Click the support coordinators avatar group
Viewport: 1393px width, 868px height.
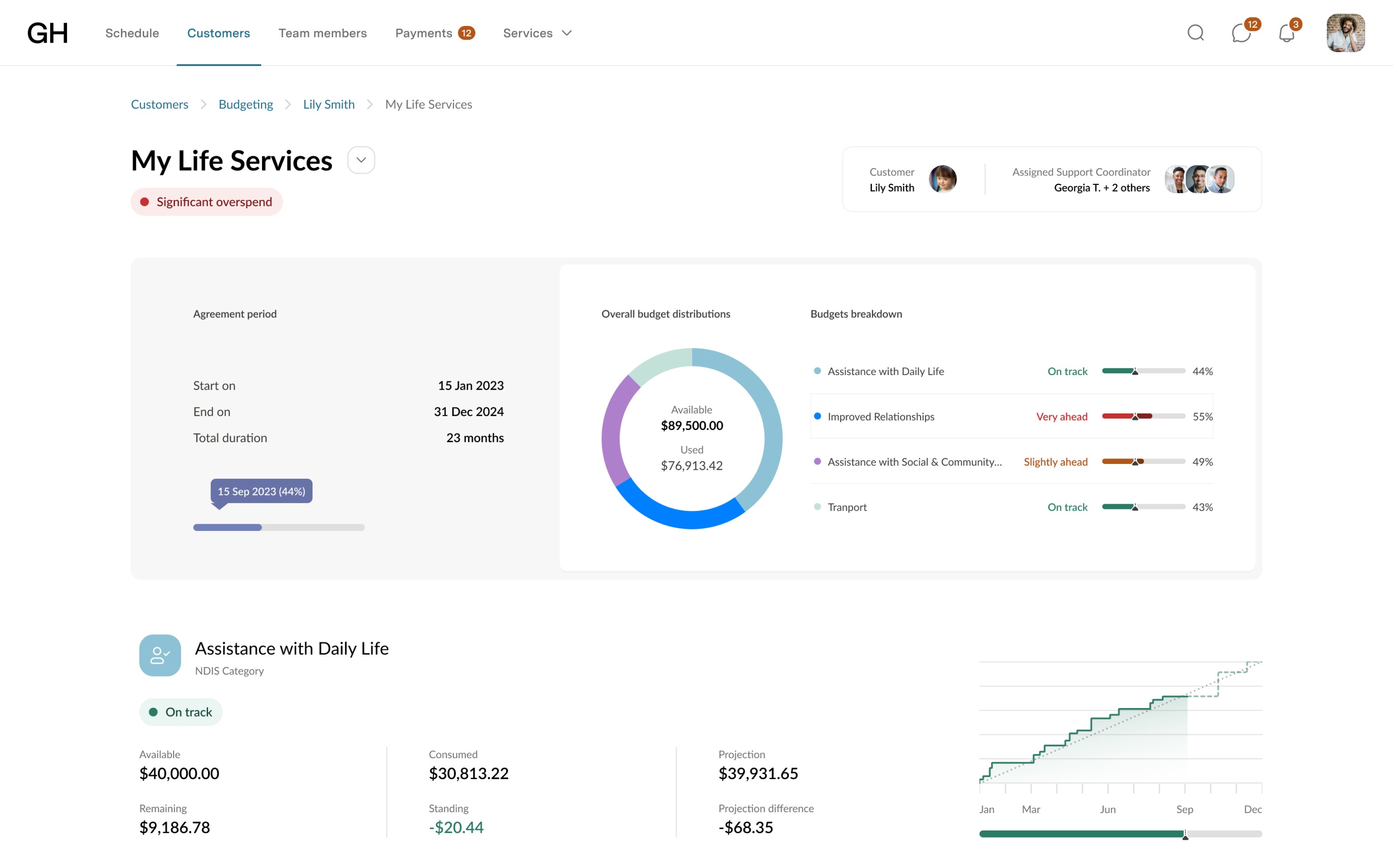tap(1200, 179)
